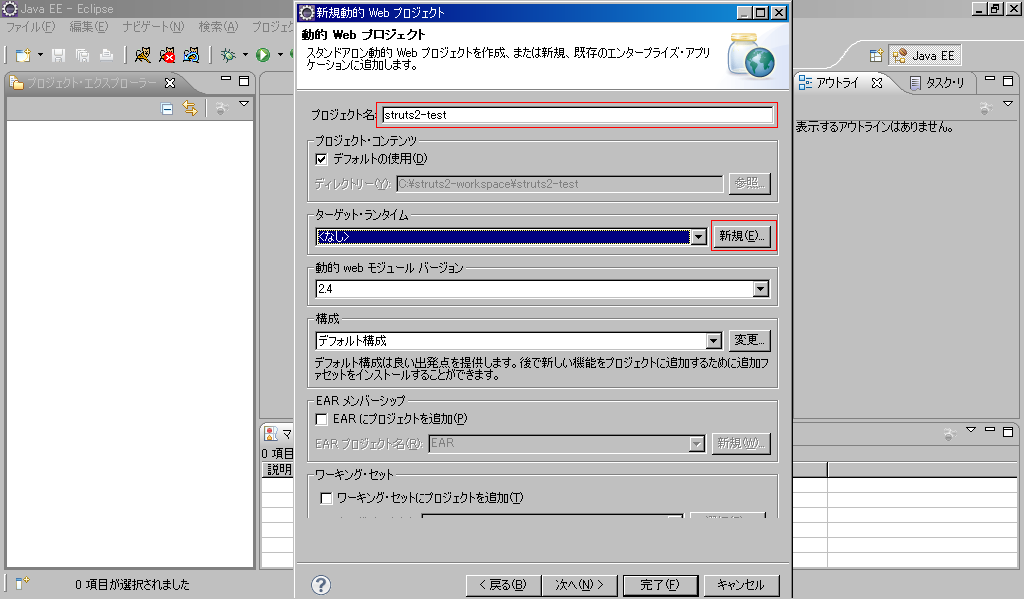This screenshot has height=600, width=1024.
Task: Enable ワーキング・セットにプロジェクトを追加(T) checkbox
Action: (x=326, y=498)
